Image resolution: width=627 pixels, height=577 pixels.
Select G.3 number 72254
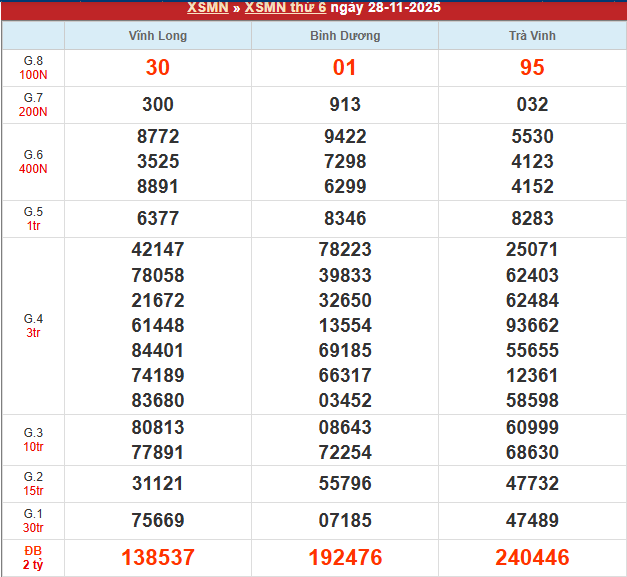pos(345,453)
